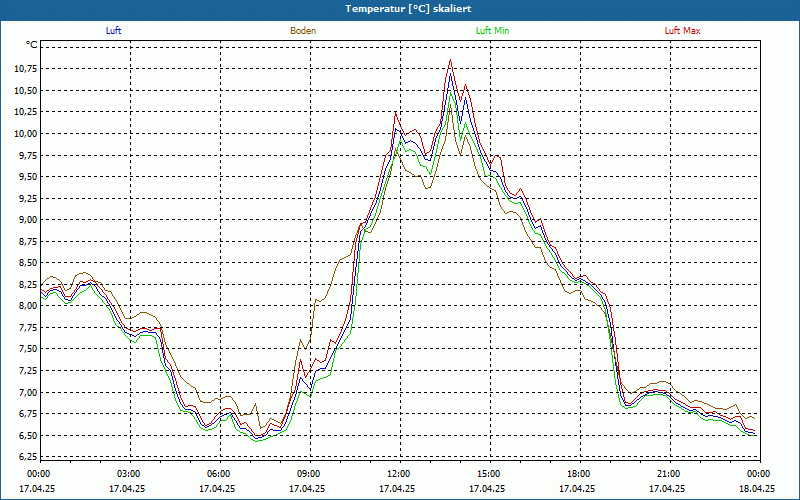Click the 10,75 y-axis value

[x=27, y=69]
